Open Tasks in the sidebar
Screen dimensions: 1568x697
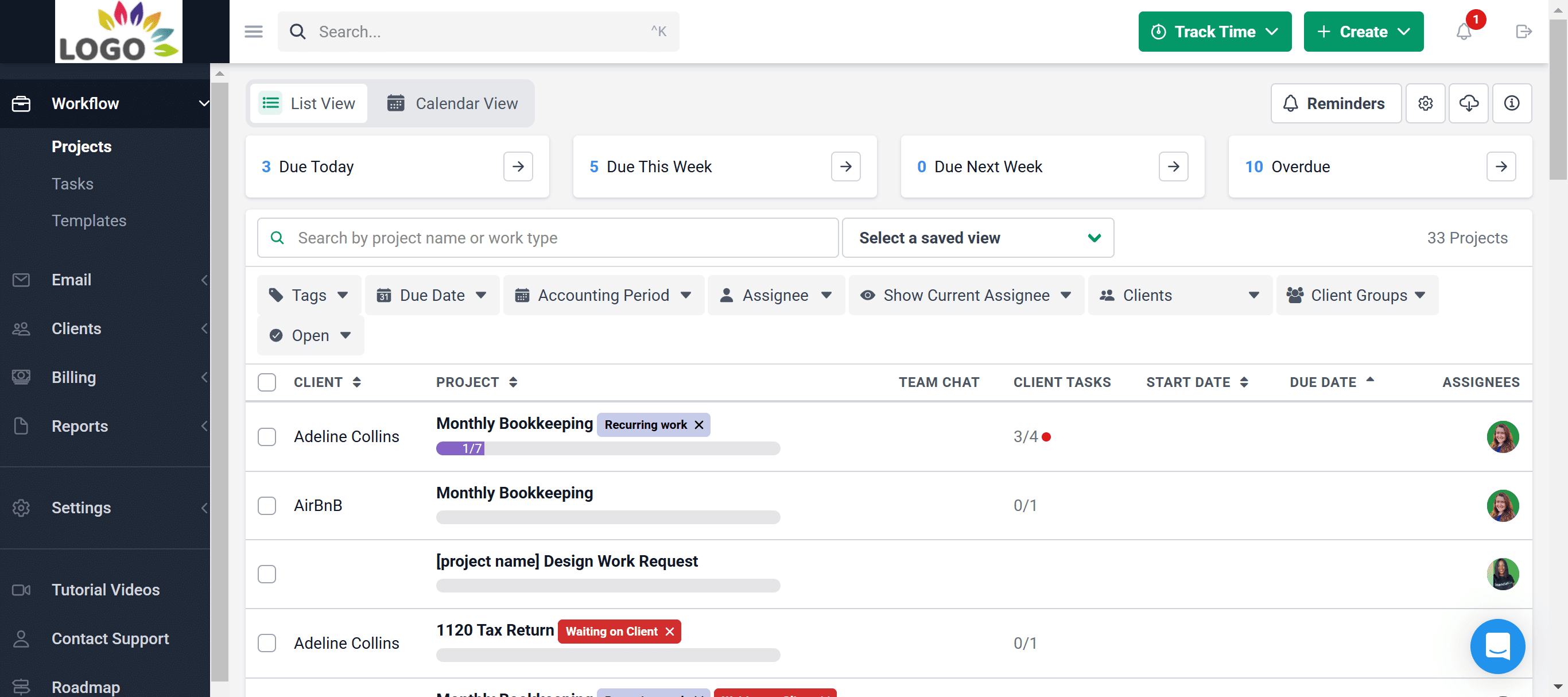[72, 184]
